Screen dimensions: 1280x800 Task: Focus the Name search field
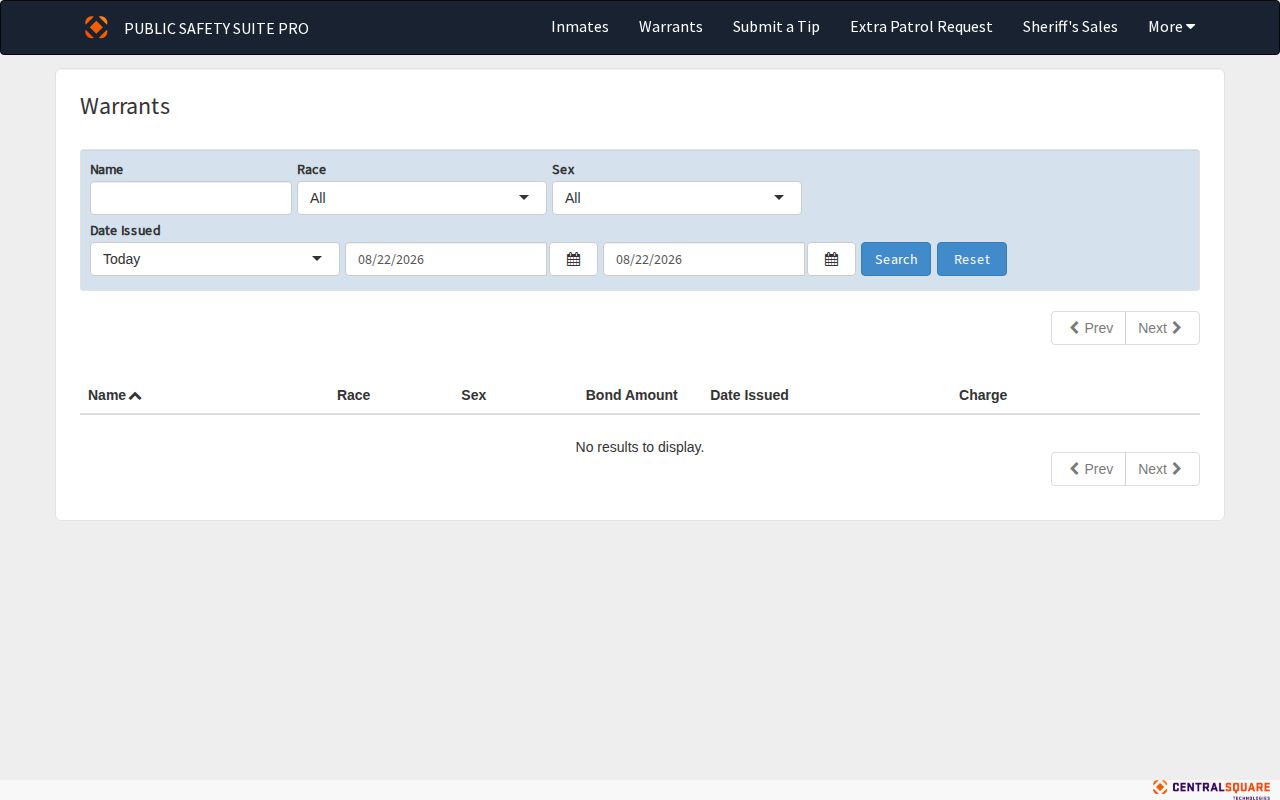click(x=191, y=198)
